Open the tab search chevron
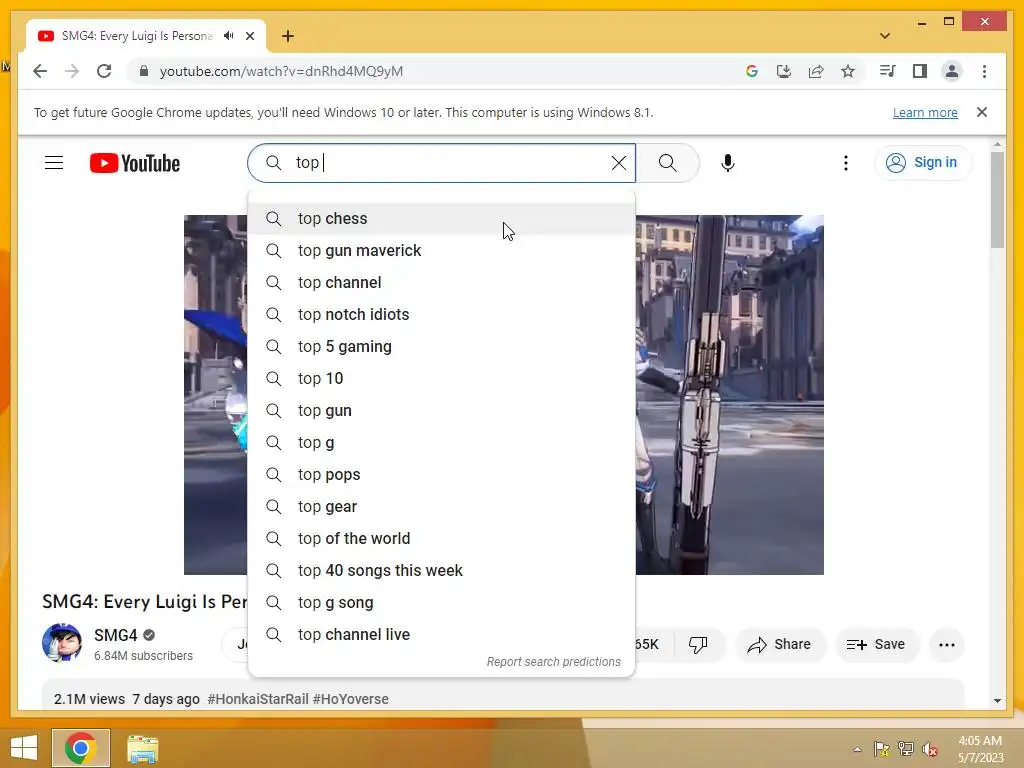Image resolution: width=1024 pixels, height=768 pixels. tap(885, 36)
